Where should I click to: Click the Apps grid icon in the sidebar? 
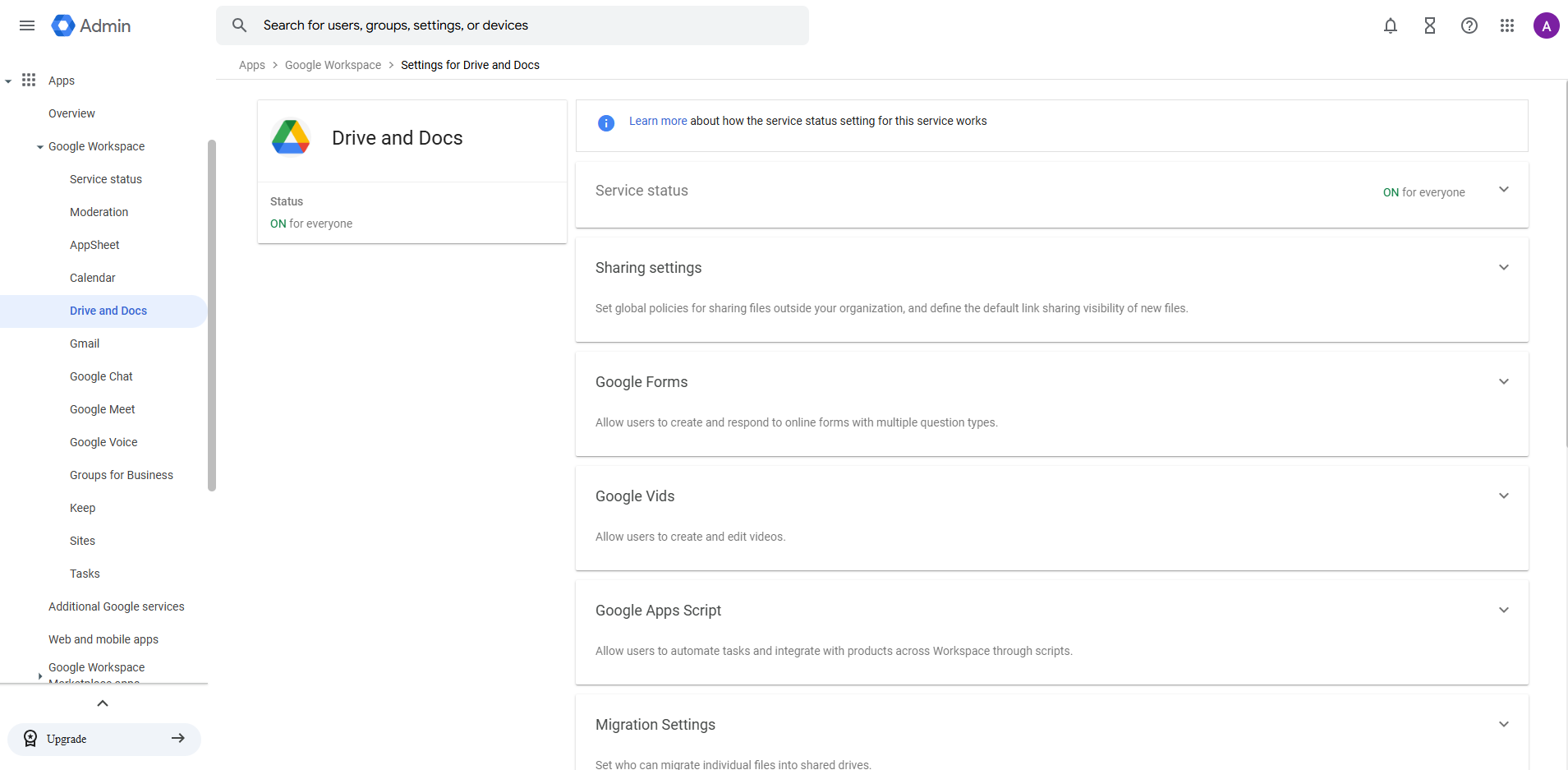coord(29,80)
